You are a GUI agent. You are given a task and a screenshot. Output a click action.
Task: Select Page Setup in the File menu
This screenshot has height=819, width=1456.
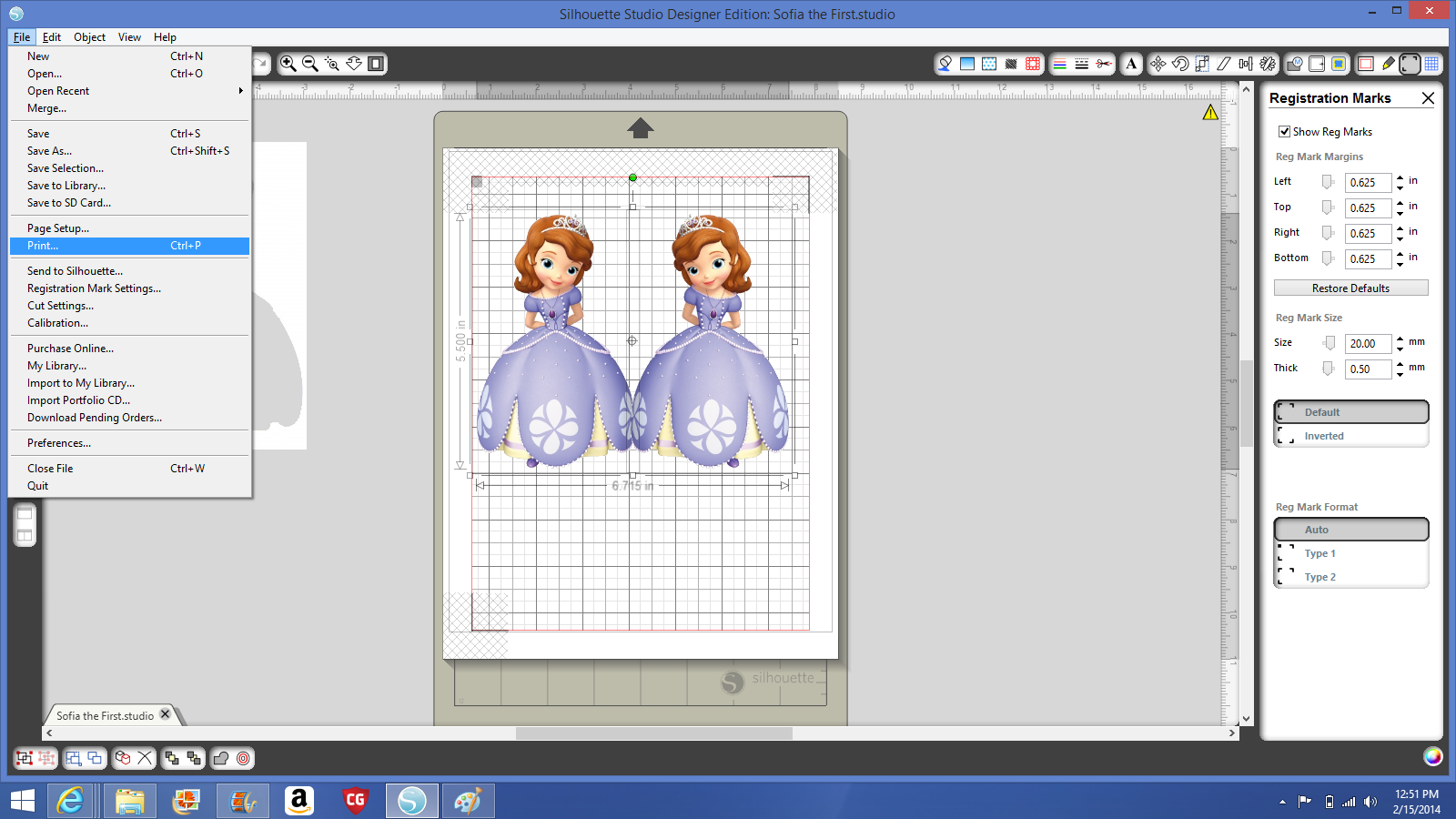pos(129,228)
